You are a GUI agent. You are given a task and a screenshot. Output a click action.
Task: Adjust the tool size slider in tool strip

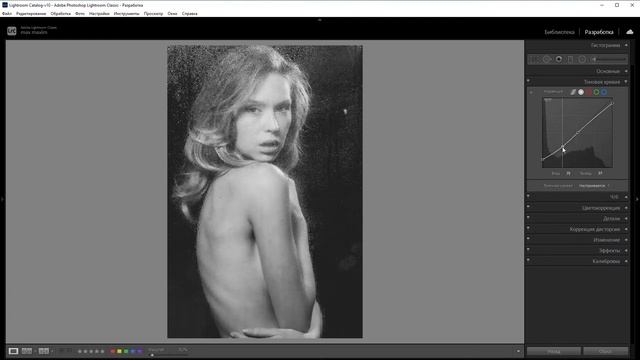coord(609,59)
